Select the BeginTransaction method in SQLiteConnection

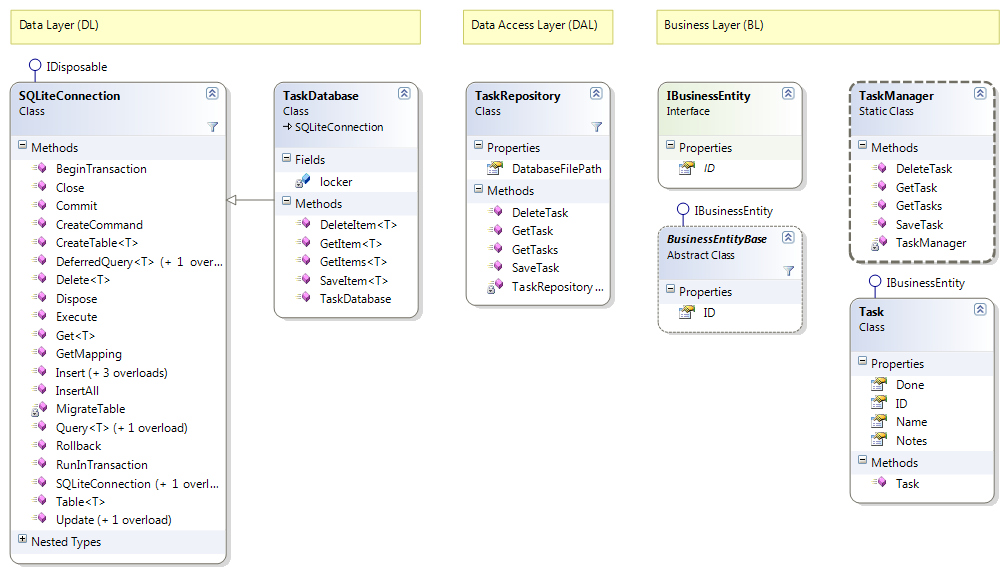tap(101, 169)
